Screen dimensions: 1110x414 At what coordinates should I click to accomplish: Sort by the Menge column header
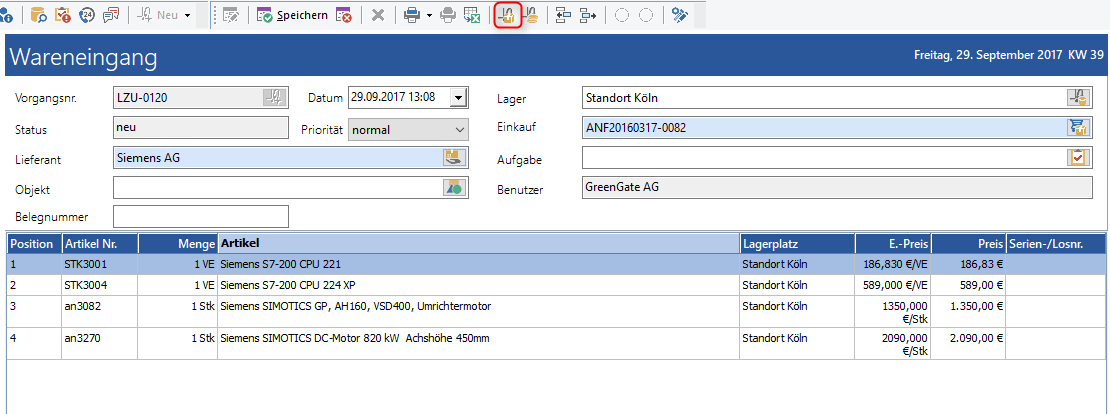pos(178,243)
